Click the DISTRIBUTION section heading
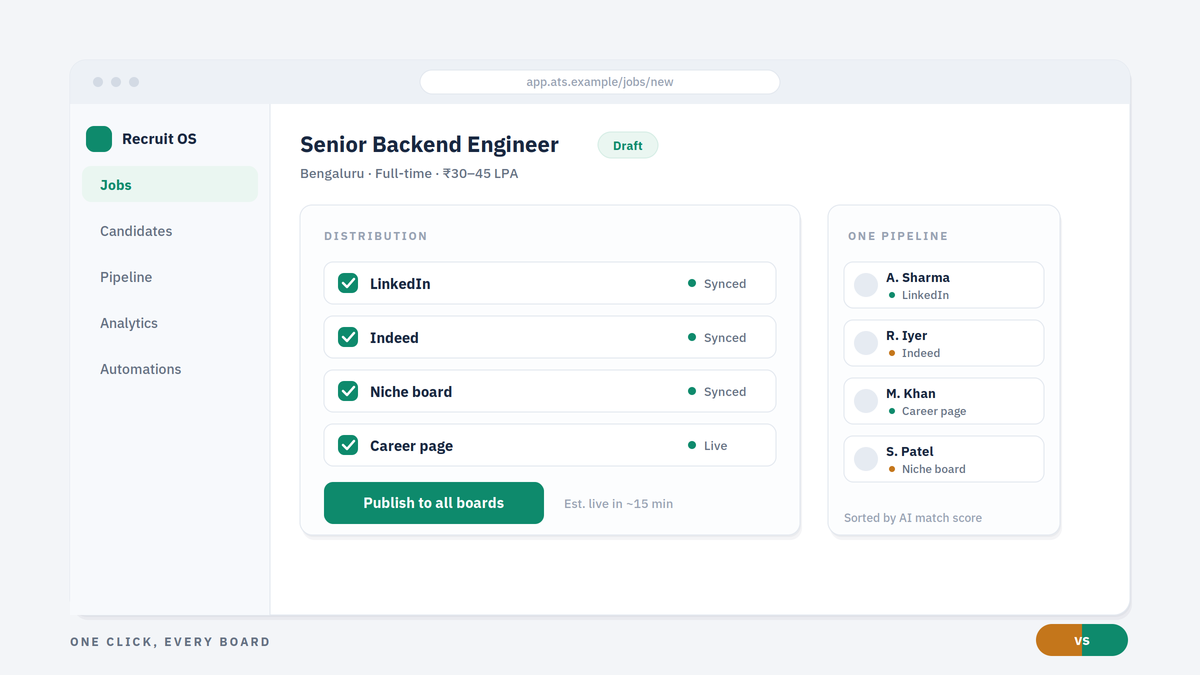1200x675 pixels. pos(376,236)
